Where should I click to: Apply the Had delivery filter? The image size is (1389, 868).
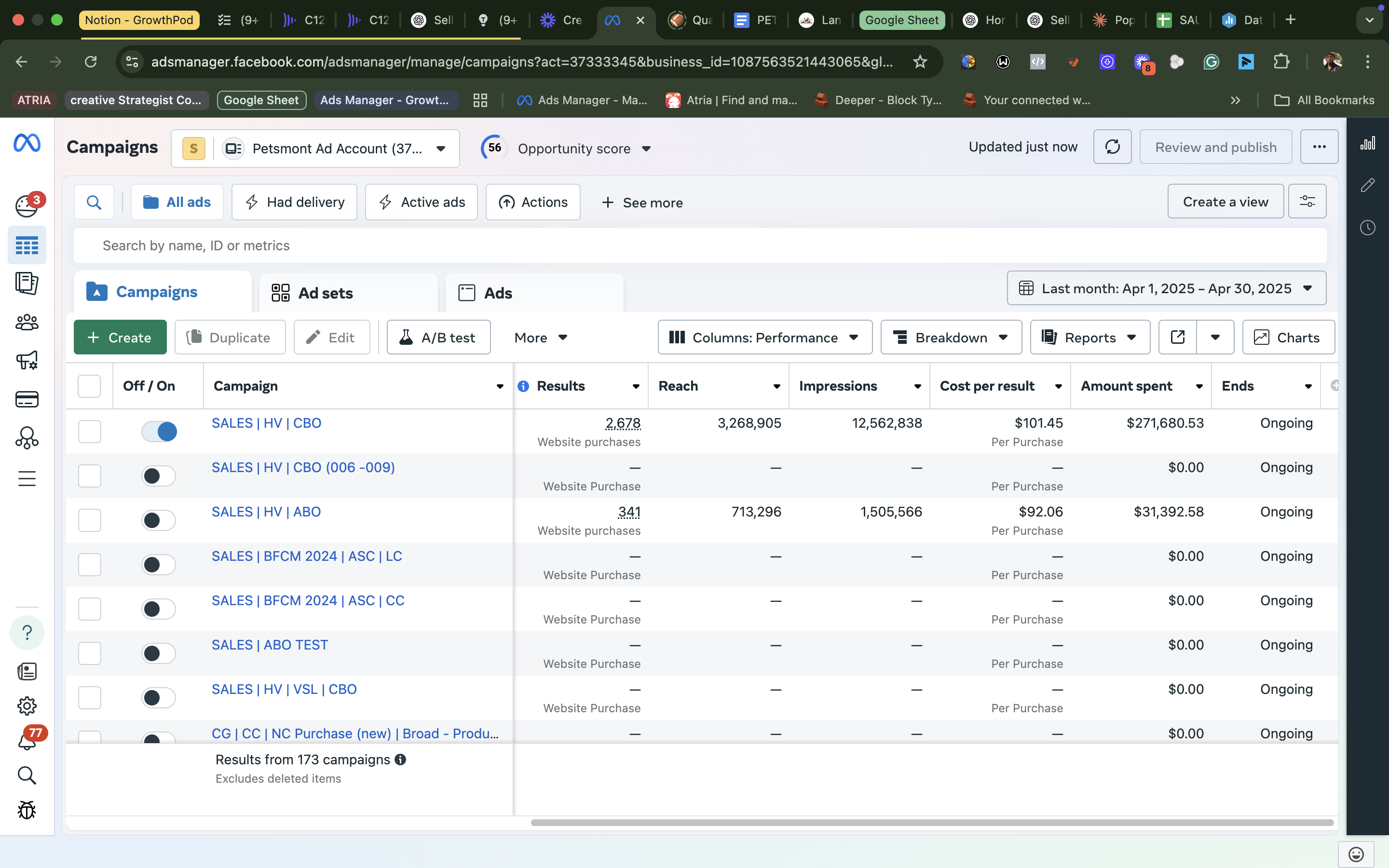295,202
